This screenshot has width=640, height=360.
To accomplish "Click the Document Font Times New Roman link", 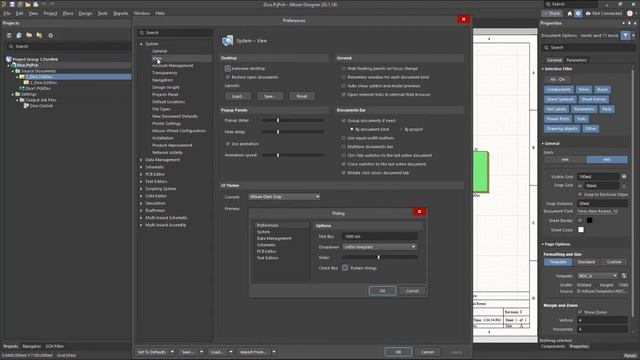I will click(x=597, y=211).
